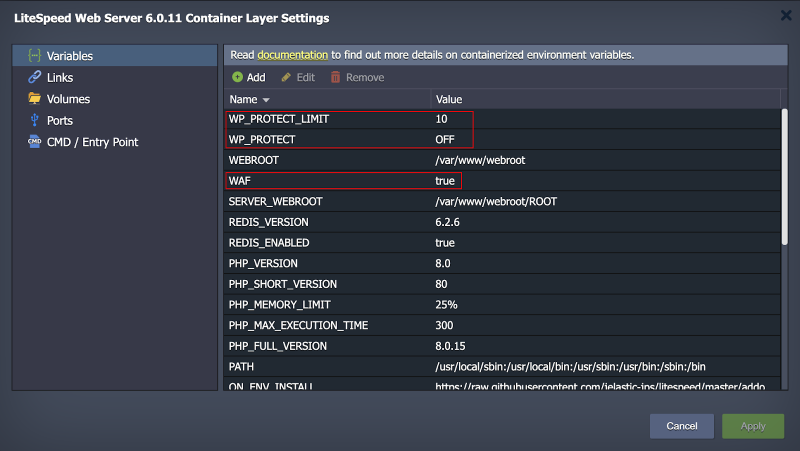Select the REDIS_ENABLED value true
Image resolution: width=800 pixels, height=451 pixels.
[x=445, y=243]
